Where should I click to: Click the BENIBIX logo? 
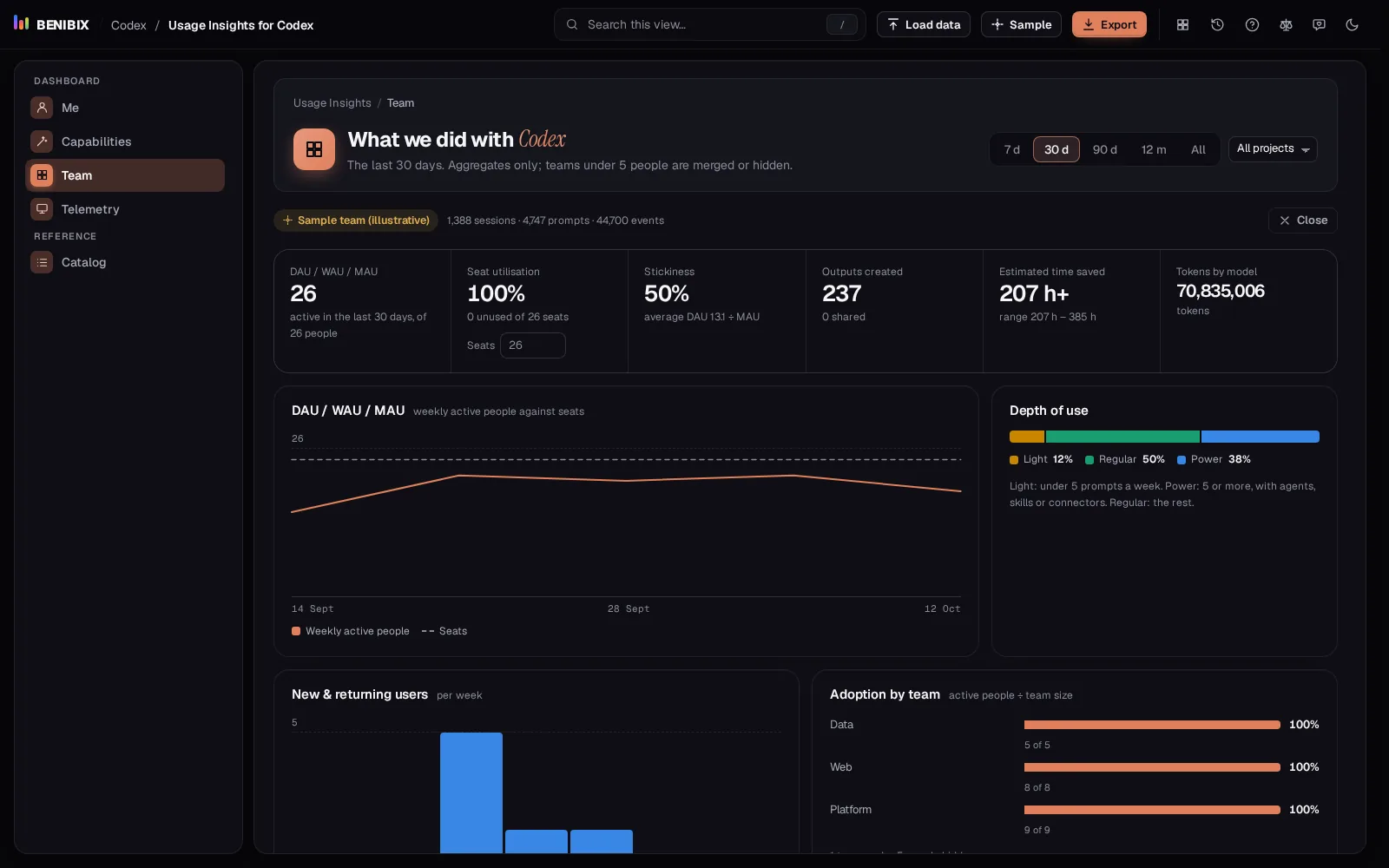coord(51,24)
